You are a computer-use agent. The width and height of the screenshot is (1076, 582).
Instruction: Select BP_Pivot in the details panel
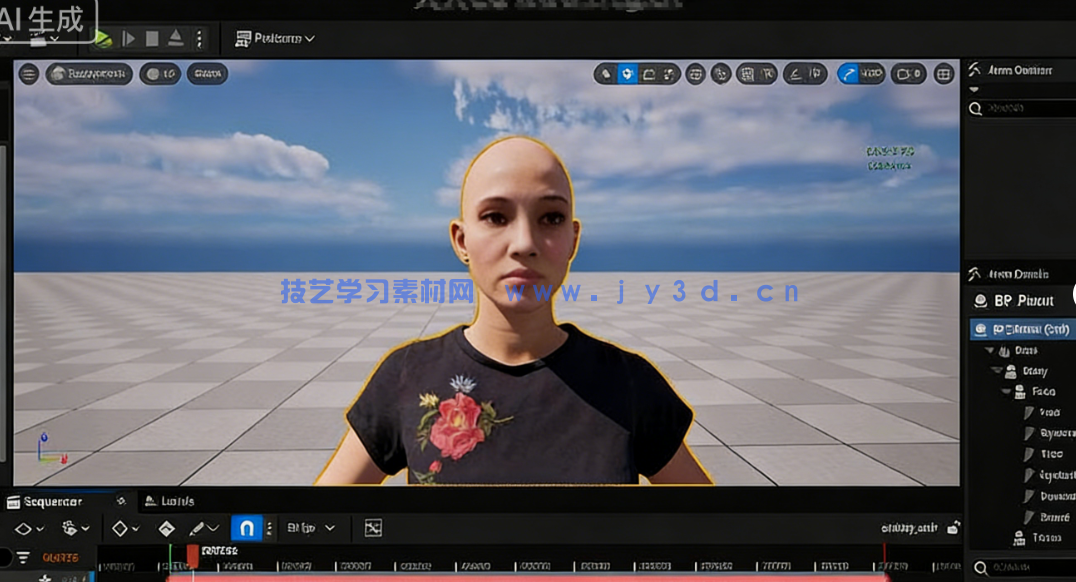[x=1018, y=300]
